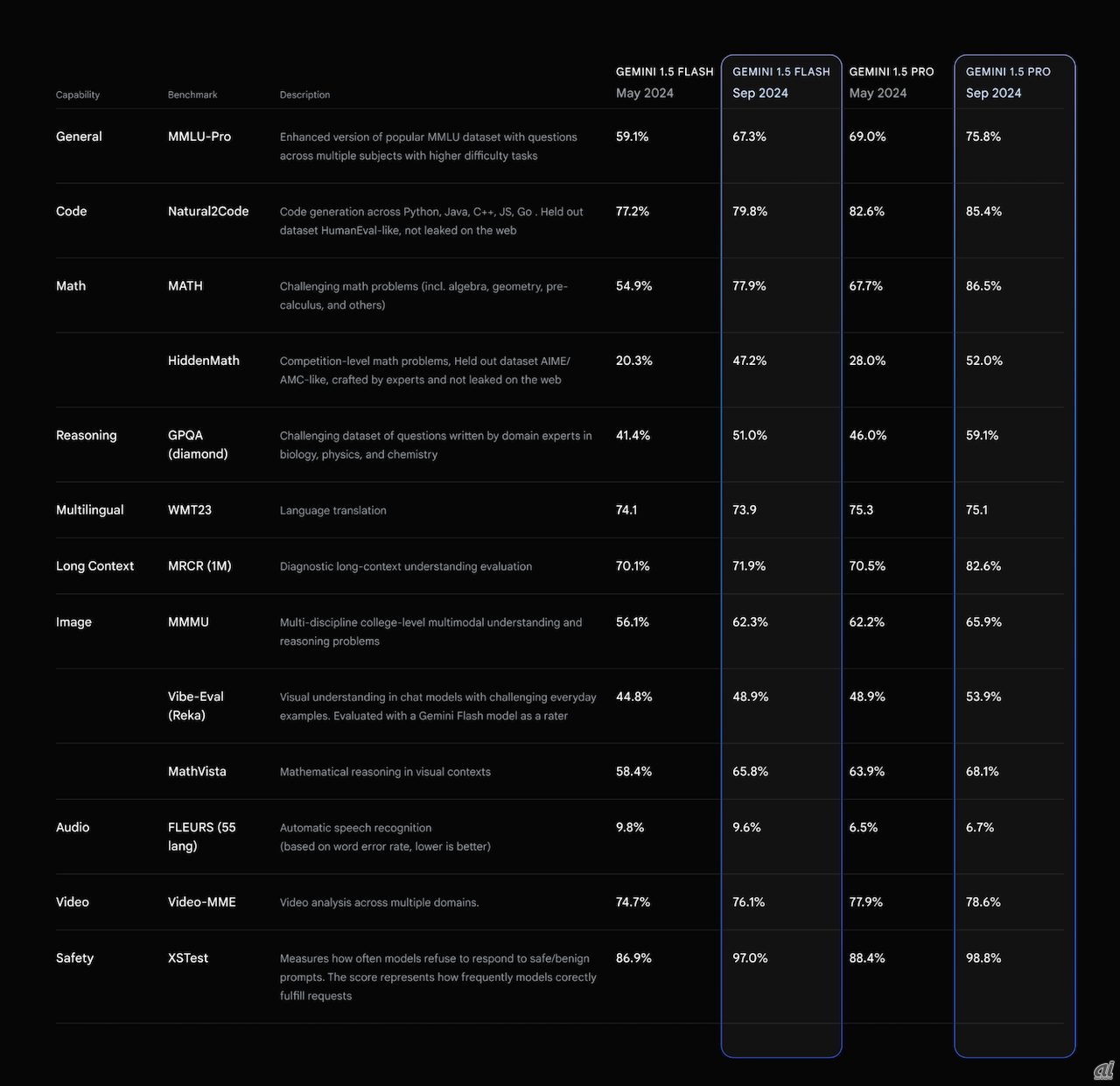The image size is (1120, 1086).
Task: Click the GPQA 'Challenging dataset of questions' description
Action: point(436,445)
